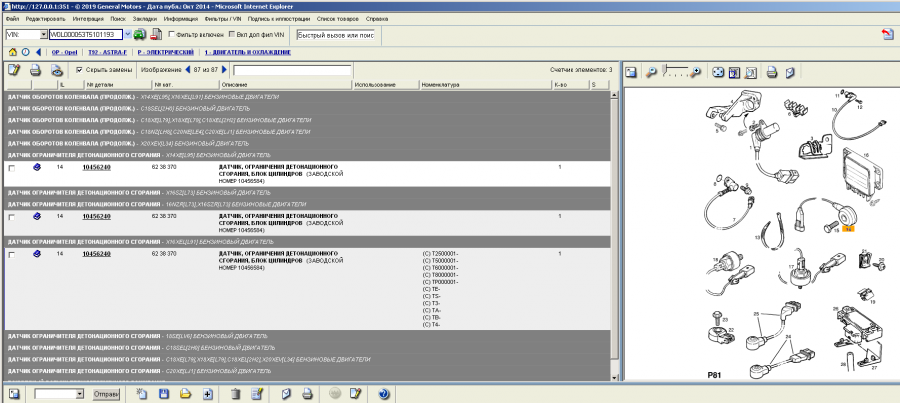Image resolution: width=900 pixels, height=403 pixels.
Task: Open the Интеграция menu
Action: click(x=88, y=19)
